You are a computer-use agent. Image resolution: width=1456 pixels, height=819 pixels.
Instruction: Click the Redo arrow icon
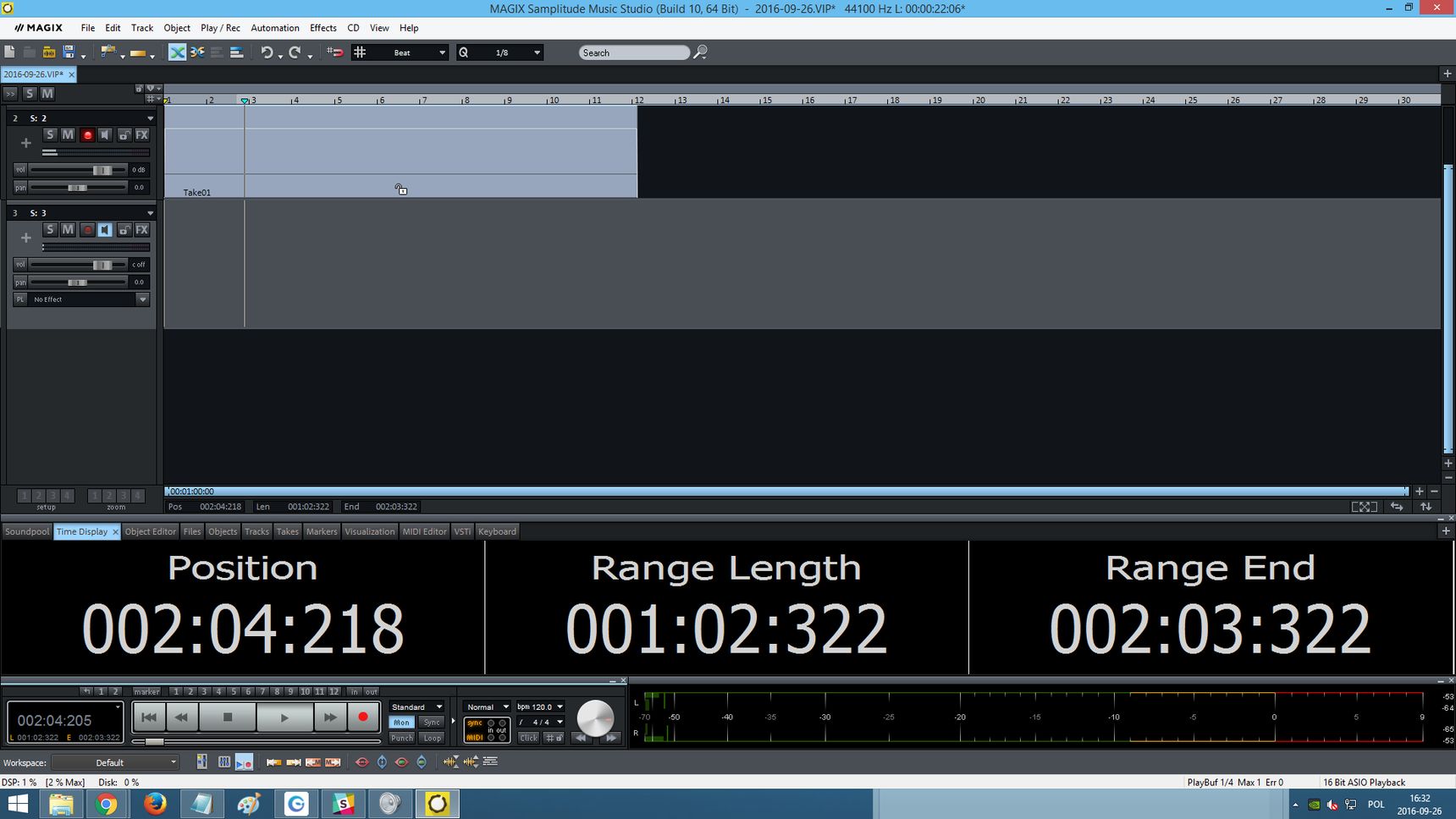point(295,52)
